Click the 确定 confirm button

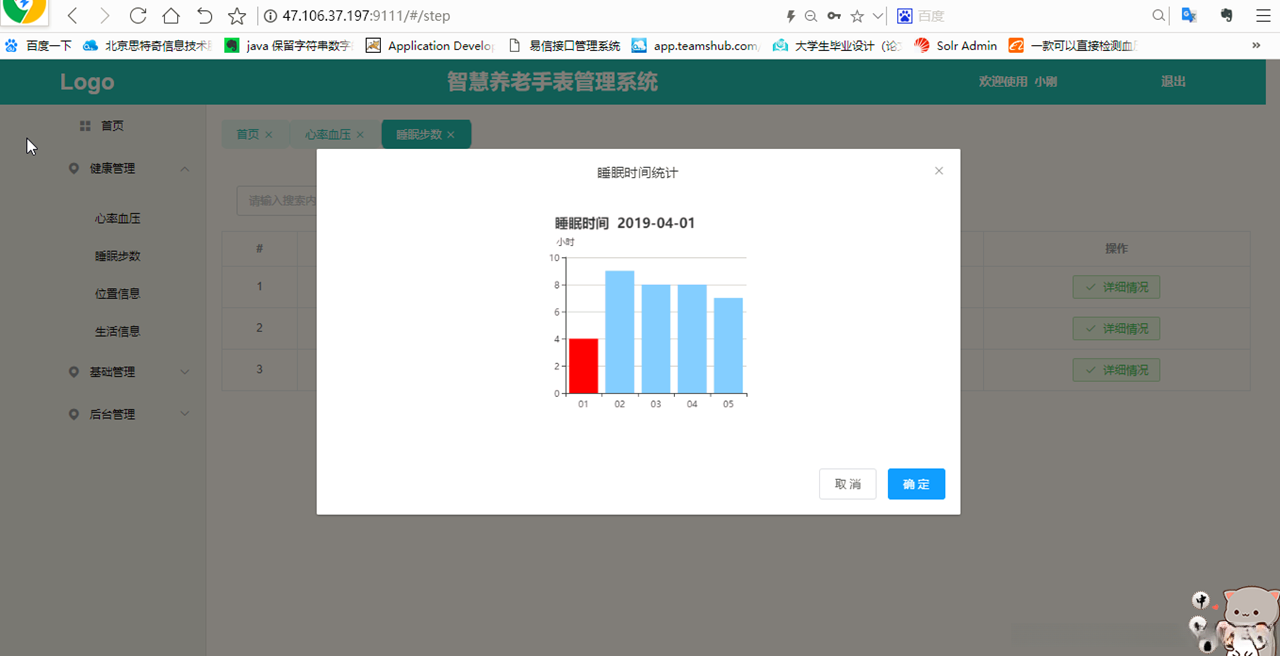click(915, 483)
